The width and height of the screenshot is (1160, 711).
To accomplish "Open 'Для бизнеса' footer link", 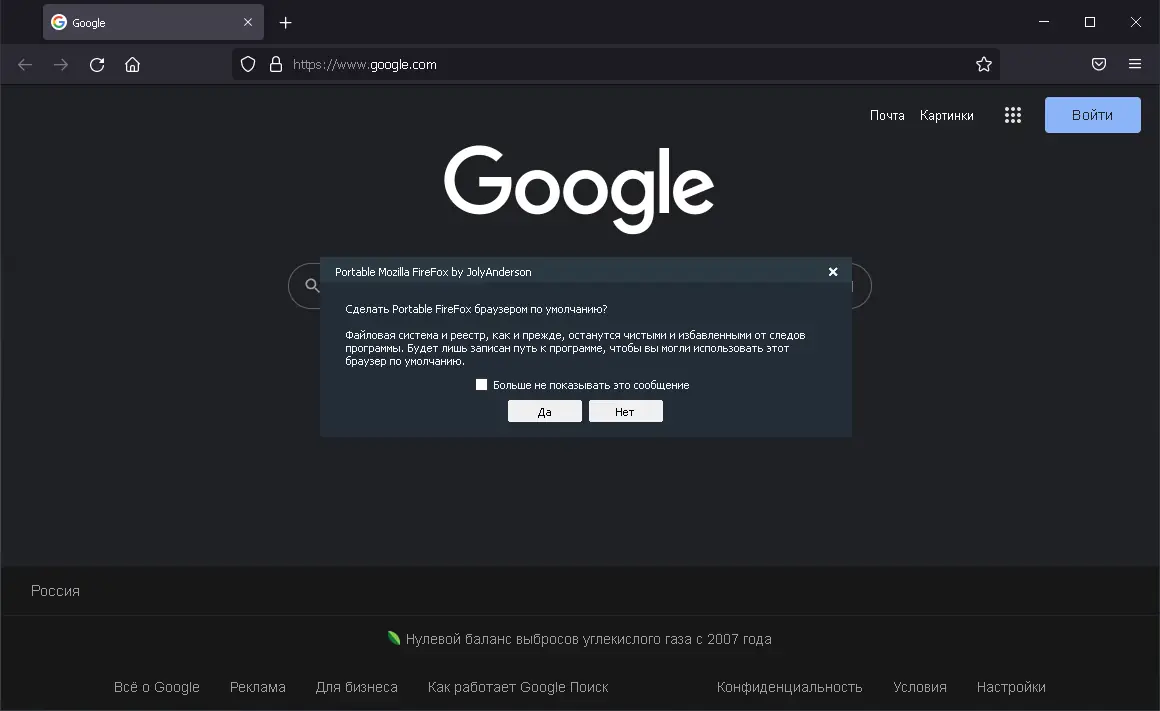I will 357,687.
